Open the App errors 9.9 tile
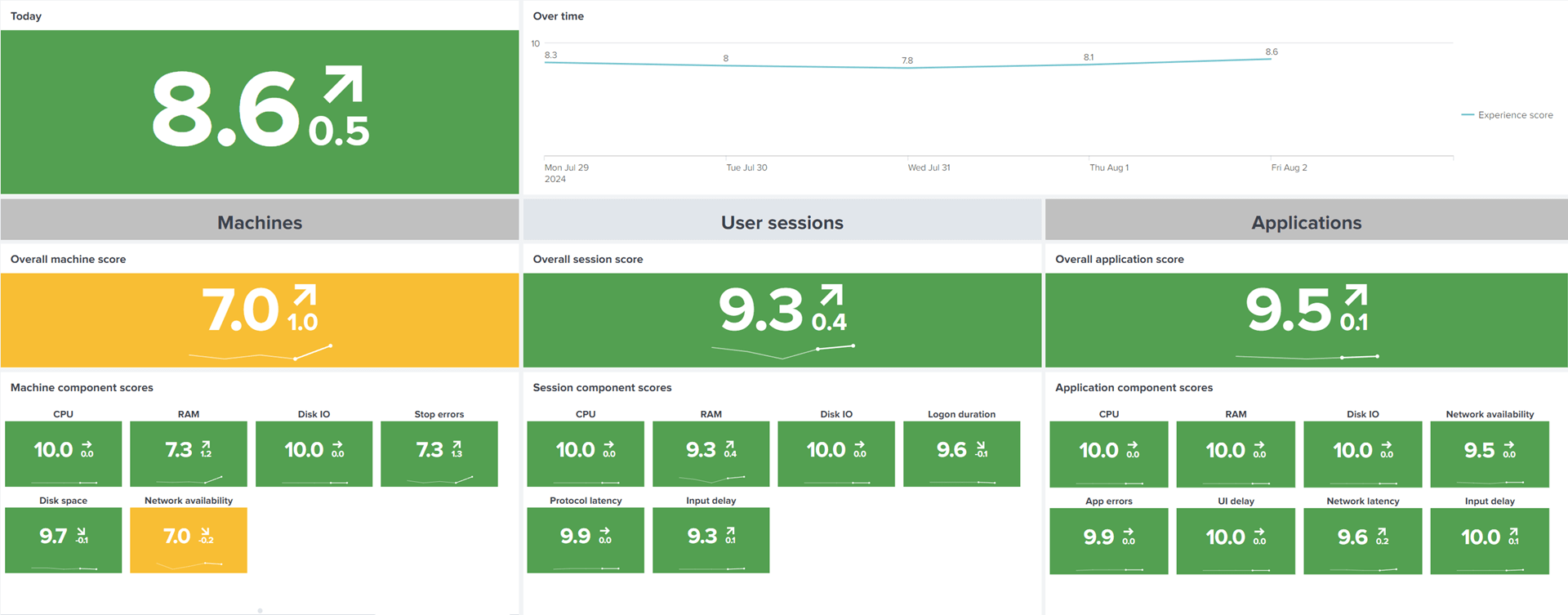Screen dimensions: 1568x615 tap(1108, 541)
